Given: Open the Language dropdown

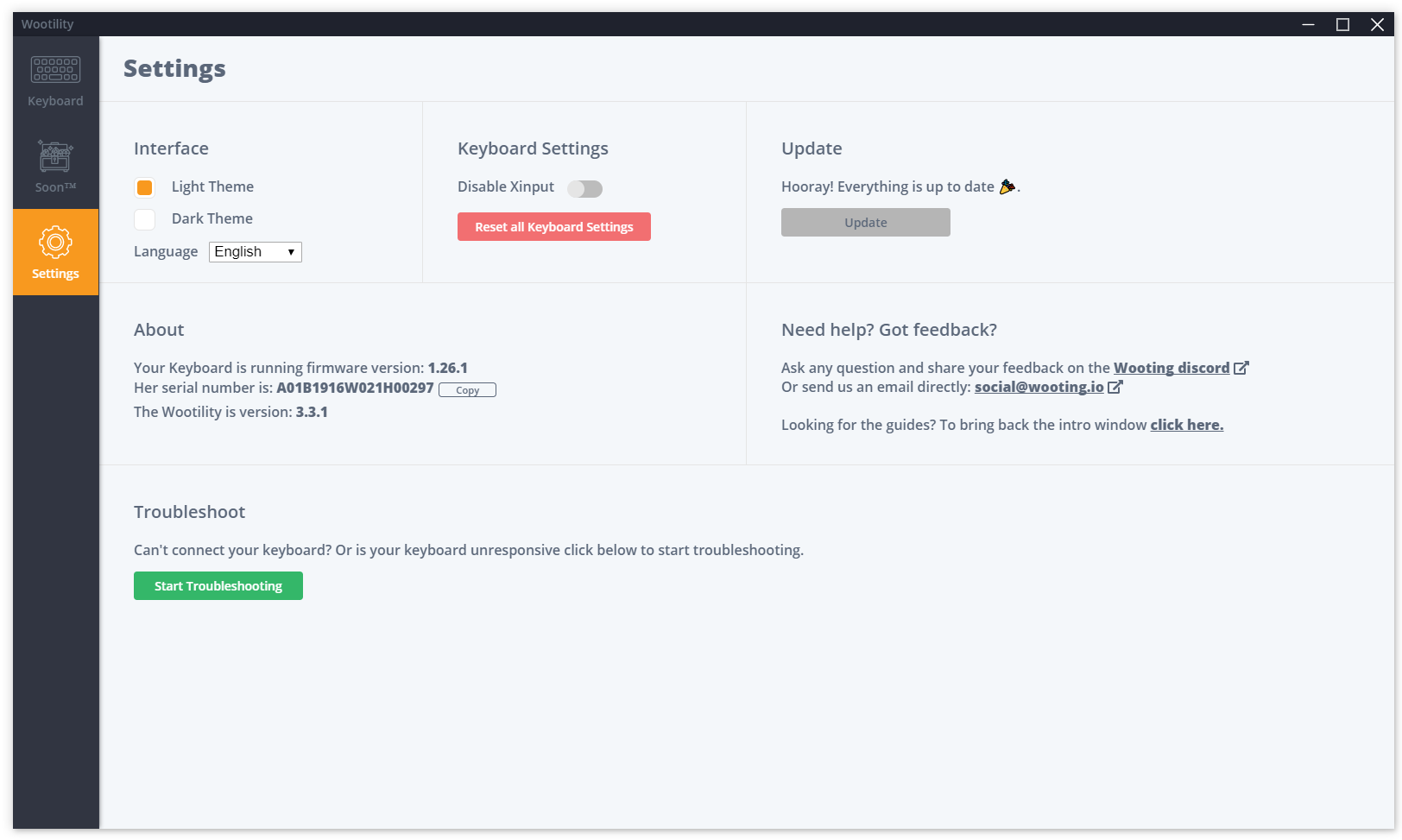Looking at the screenshot, I should click(x=256, y=252).
